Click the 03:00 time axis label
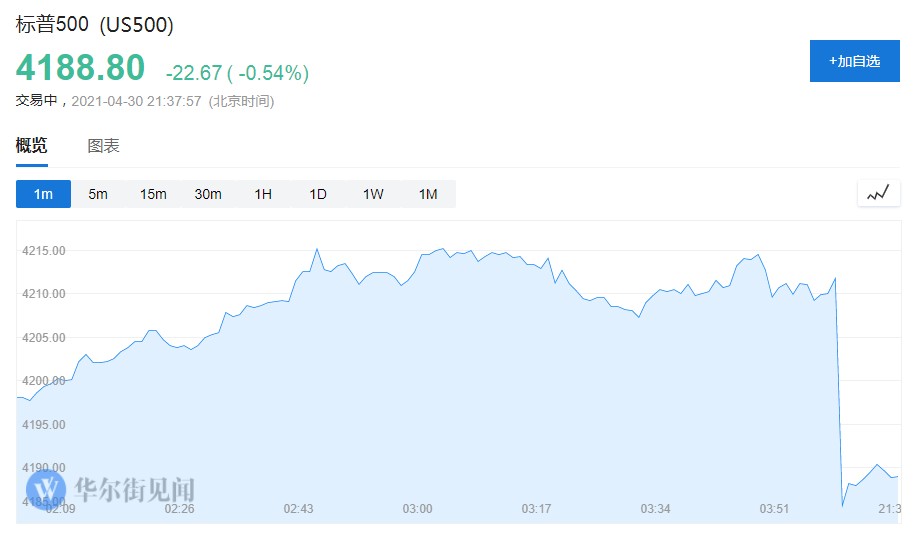This screenshot has width=915, height=538. tap(417, 509)
